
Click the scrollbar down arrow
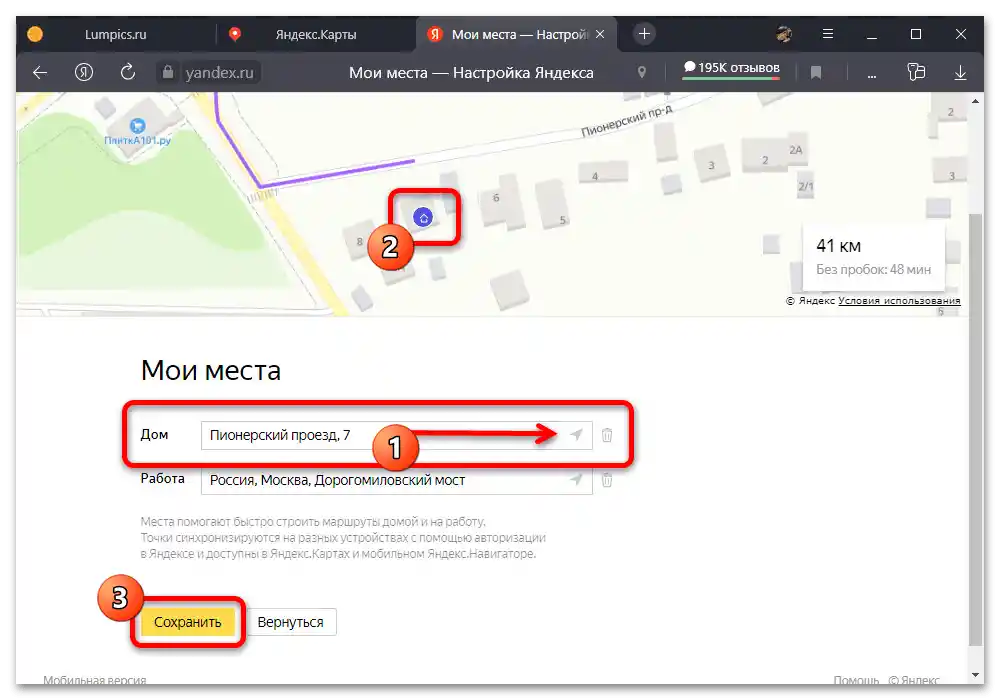click(x=975, y=674)
